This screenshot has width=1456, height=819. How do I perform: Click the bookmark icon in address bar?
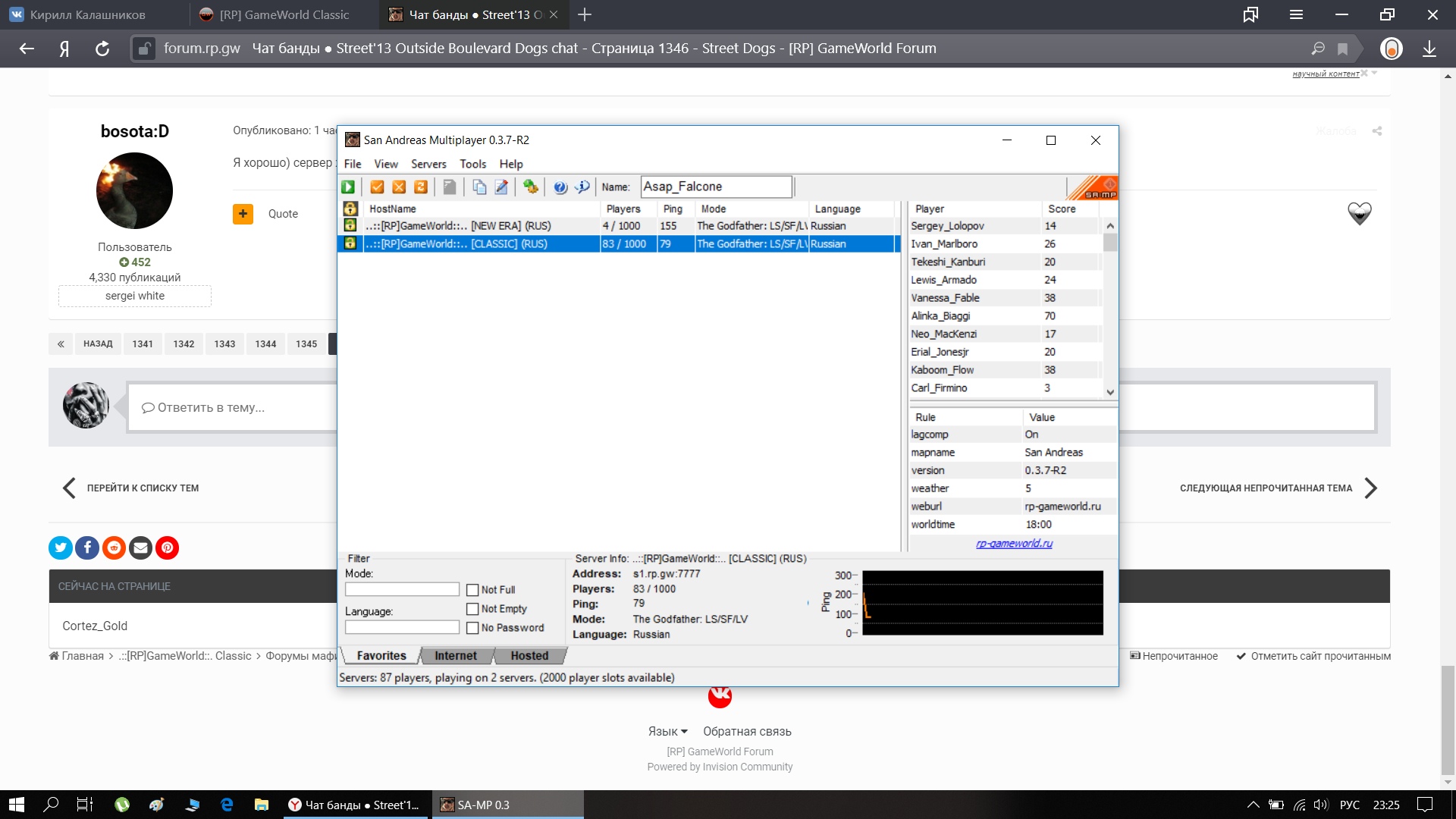point(1342,49)
